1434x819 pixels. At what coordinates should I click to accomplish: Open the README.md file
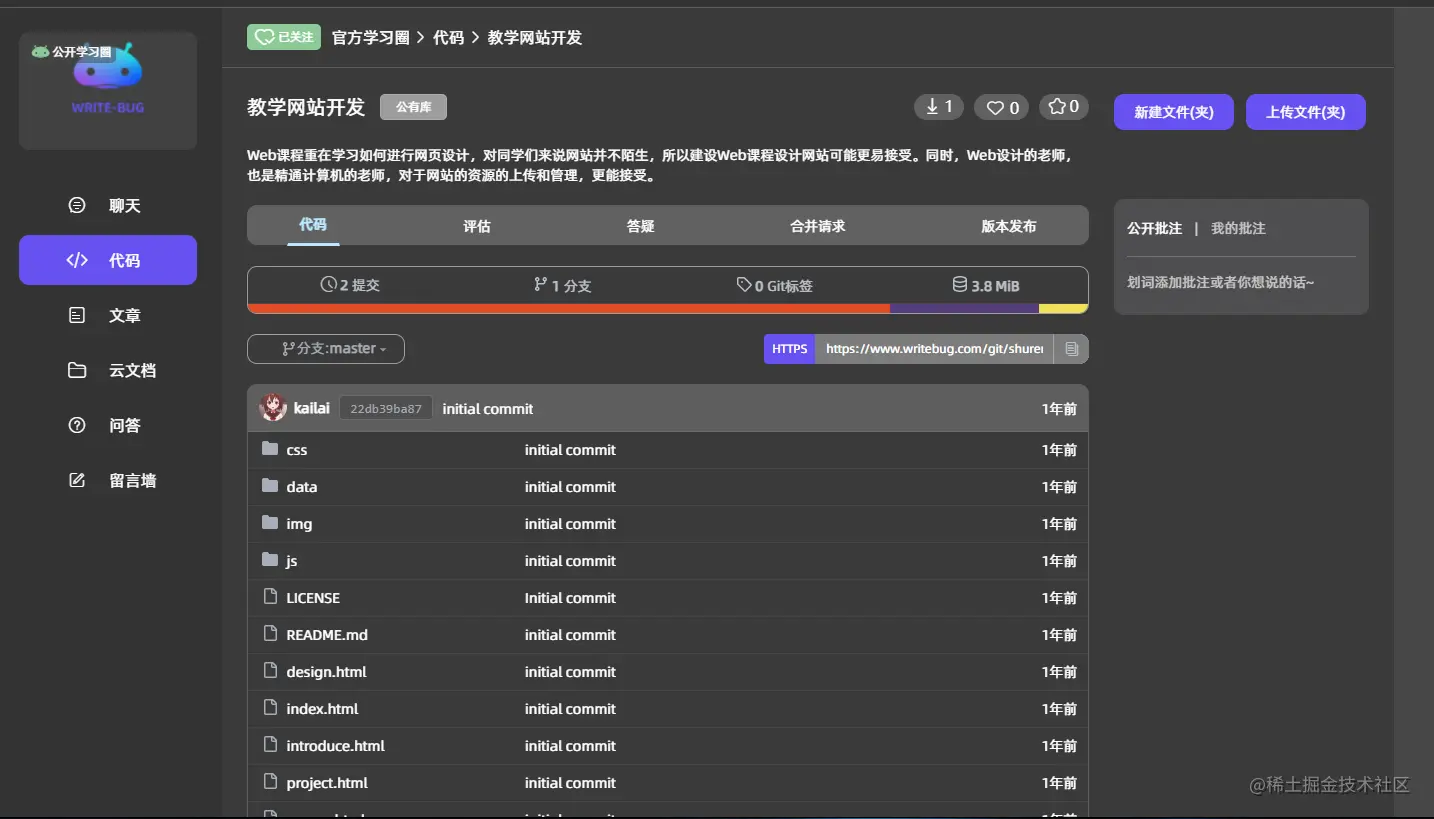(327, 635)
